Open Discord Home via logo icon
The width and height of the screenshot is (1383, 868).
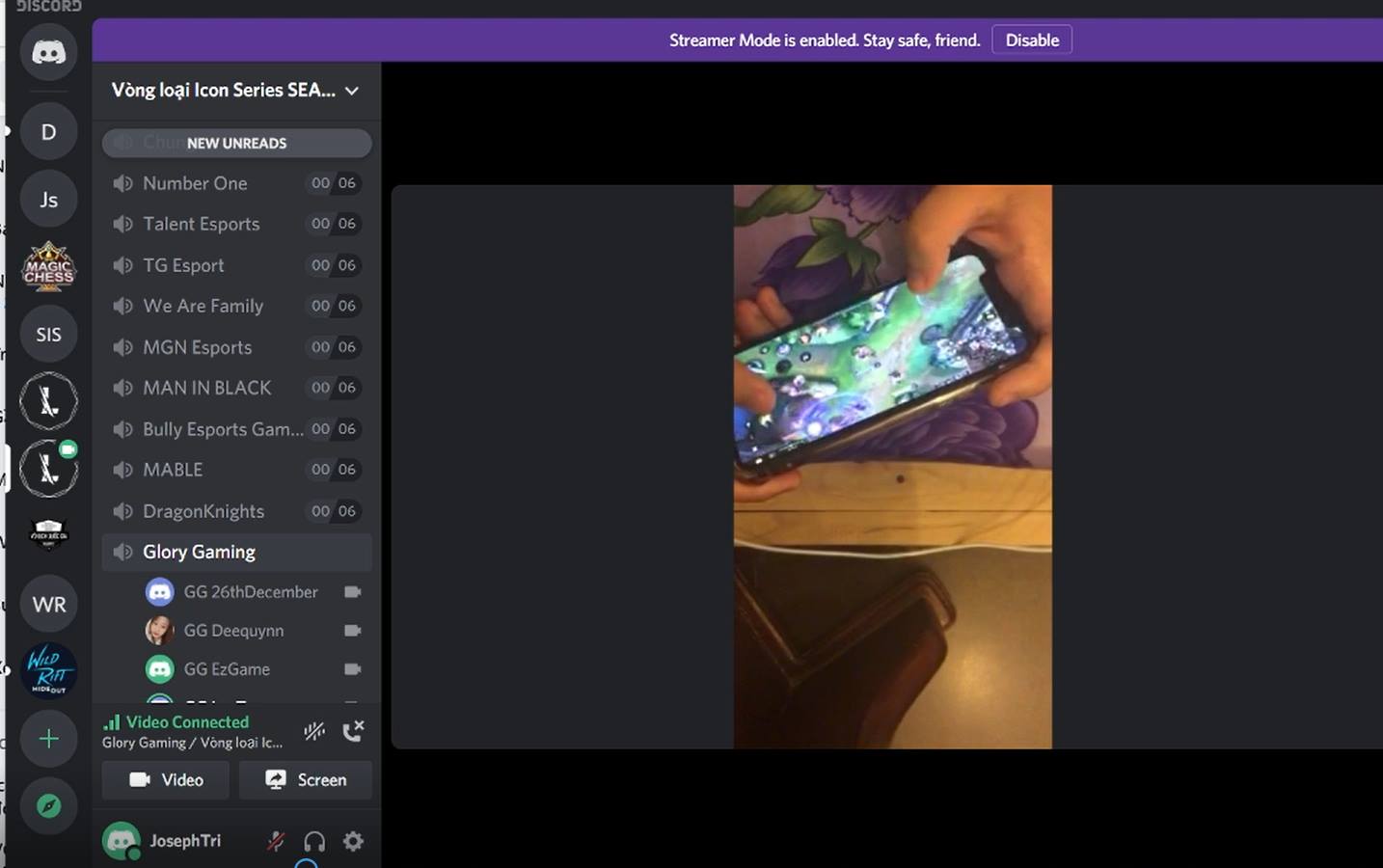click(48, 52)
